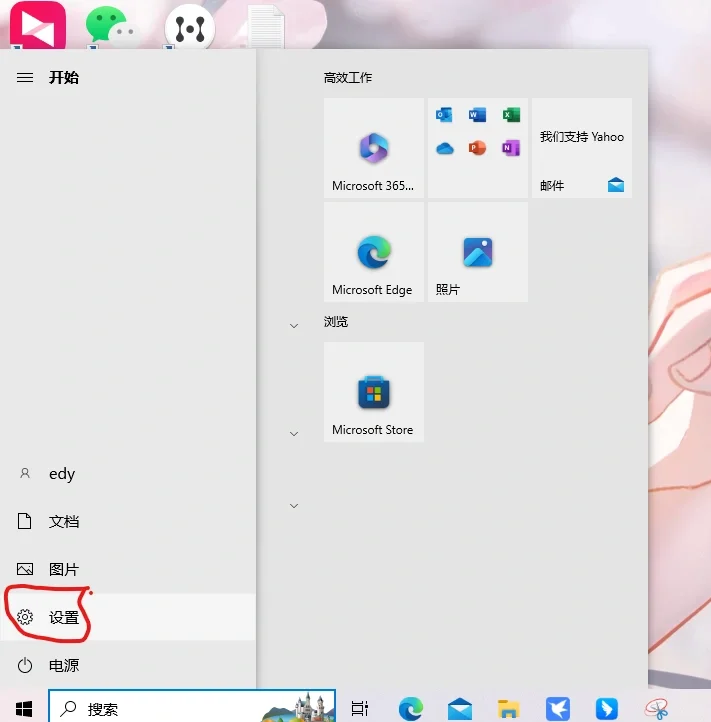
Task: Click the lowest chevron in the tile area
Action: [x=294, y=506]
